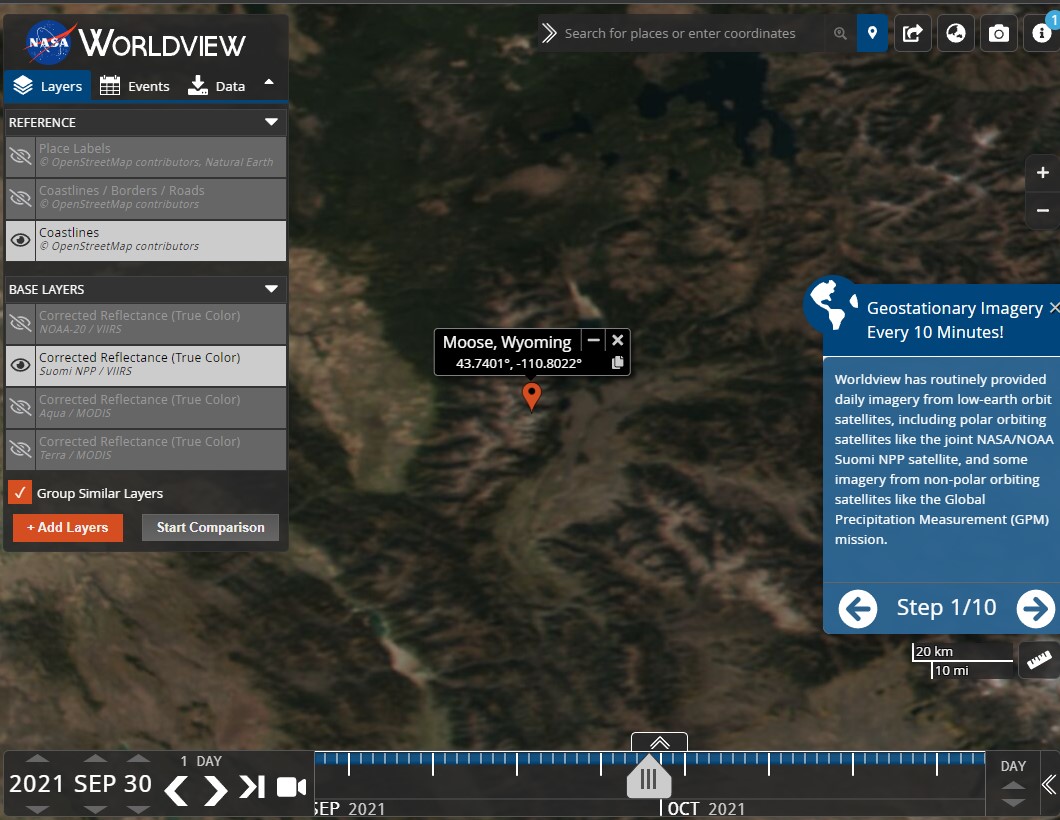The image size is (1060, 820).
Task: Toggle the location marker pin button
Action: [x=872, y=33]
